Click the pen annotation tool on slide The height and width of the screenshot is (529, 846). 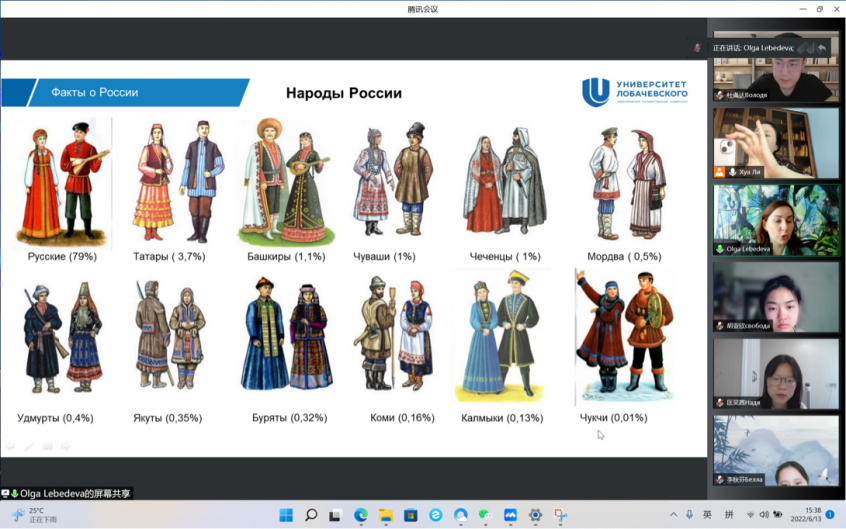tap(29, 447)
